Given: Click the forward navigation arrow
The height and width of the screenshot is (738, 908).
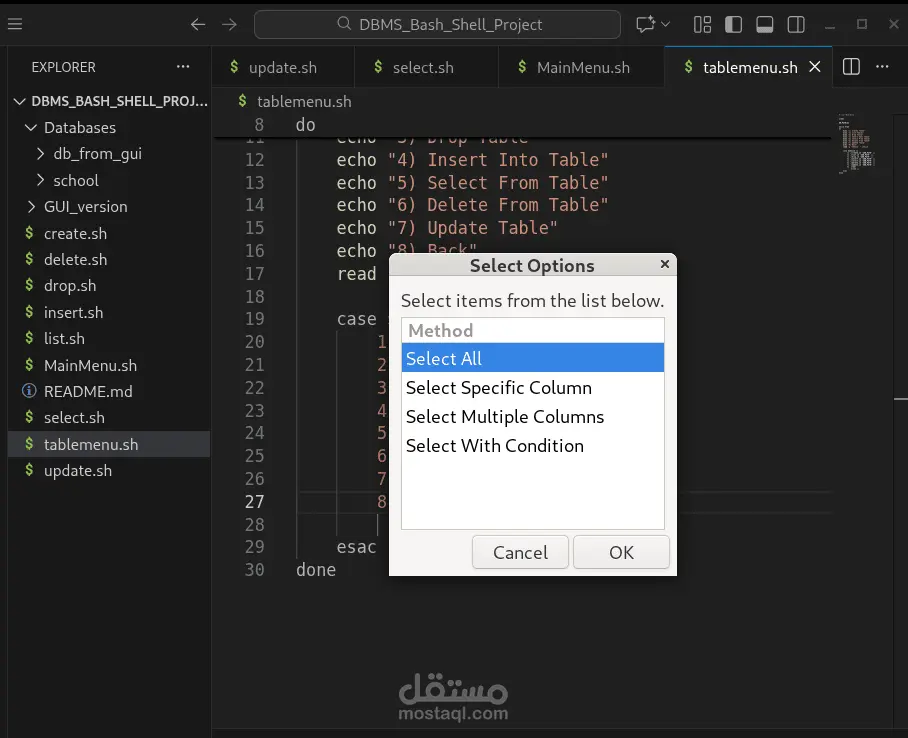Looking at the screenshot, I should click(x=229, y=24).
